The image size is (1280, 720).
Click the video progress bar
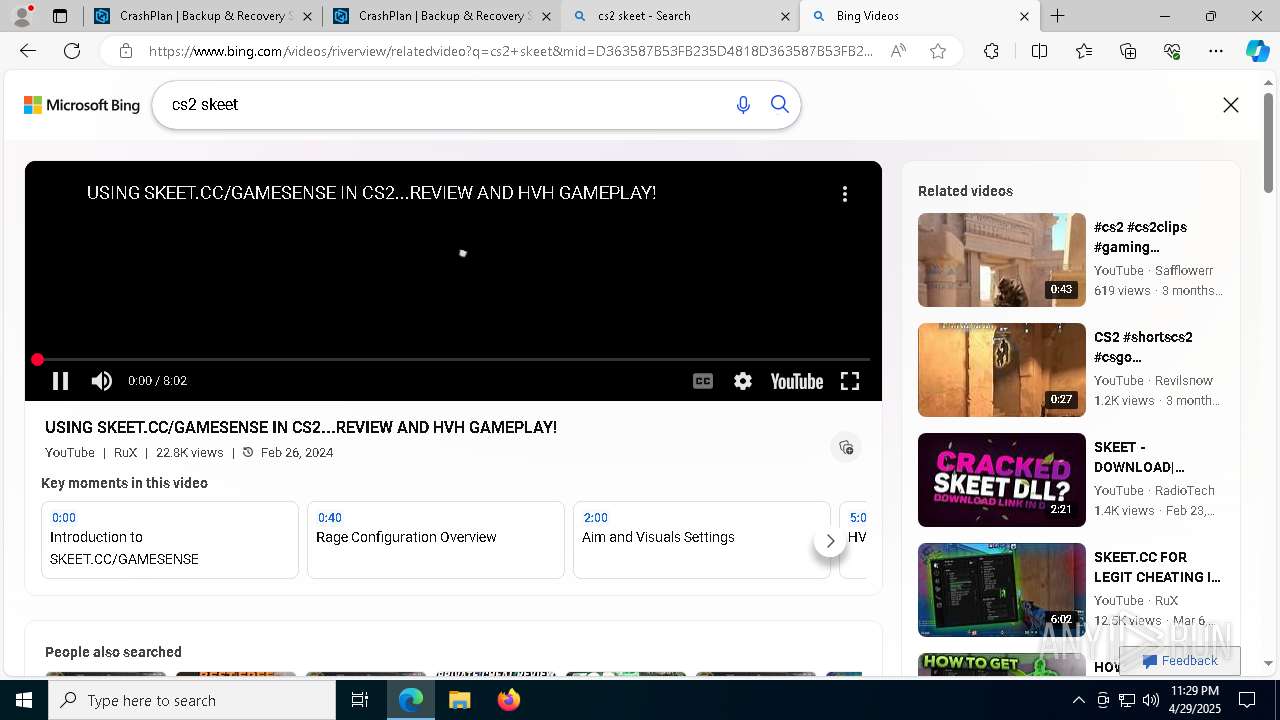(453, 359)
